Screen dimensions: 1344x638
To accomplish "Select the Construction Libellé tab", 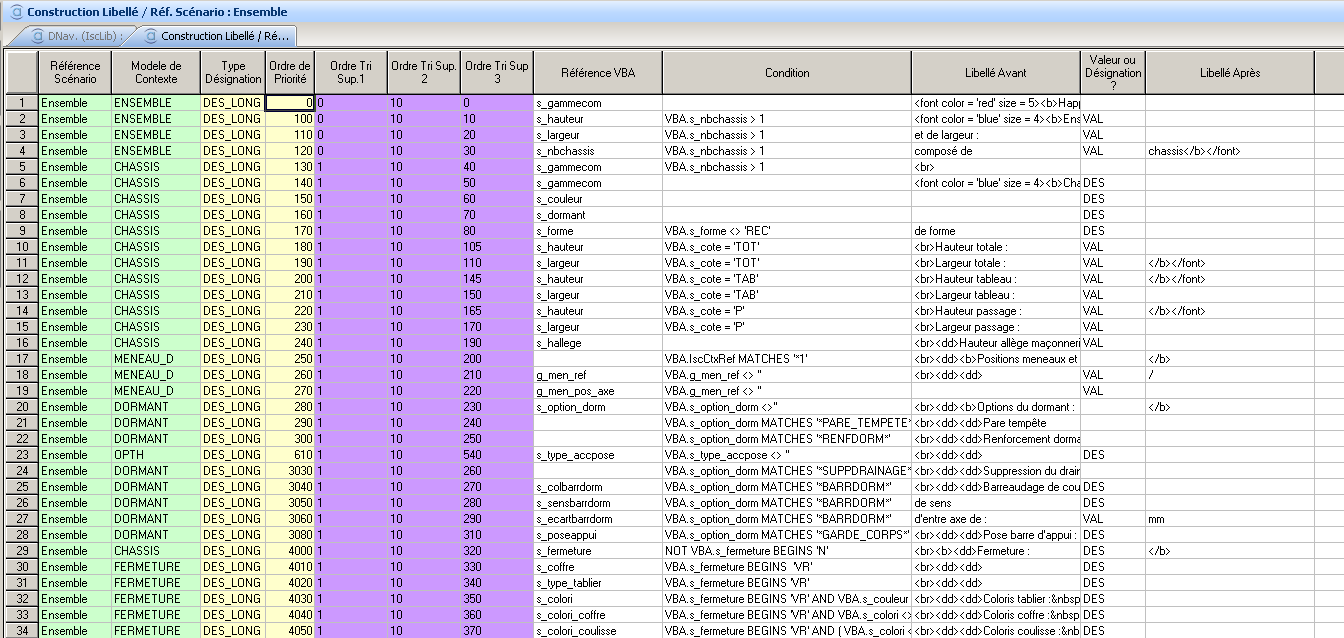I will pos(222,36).
